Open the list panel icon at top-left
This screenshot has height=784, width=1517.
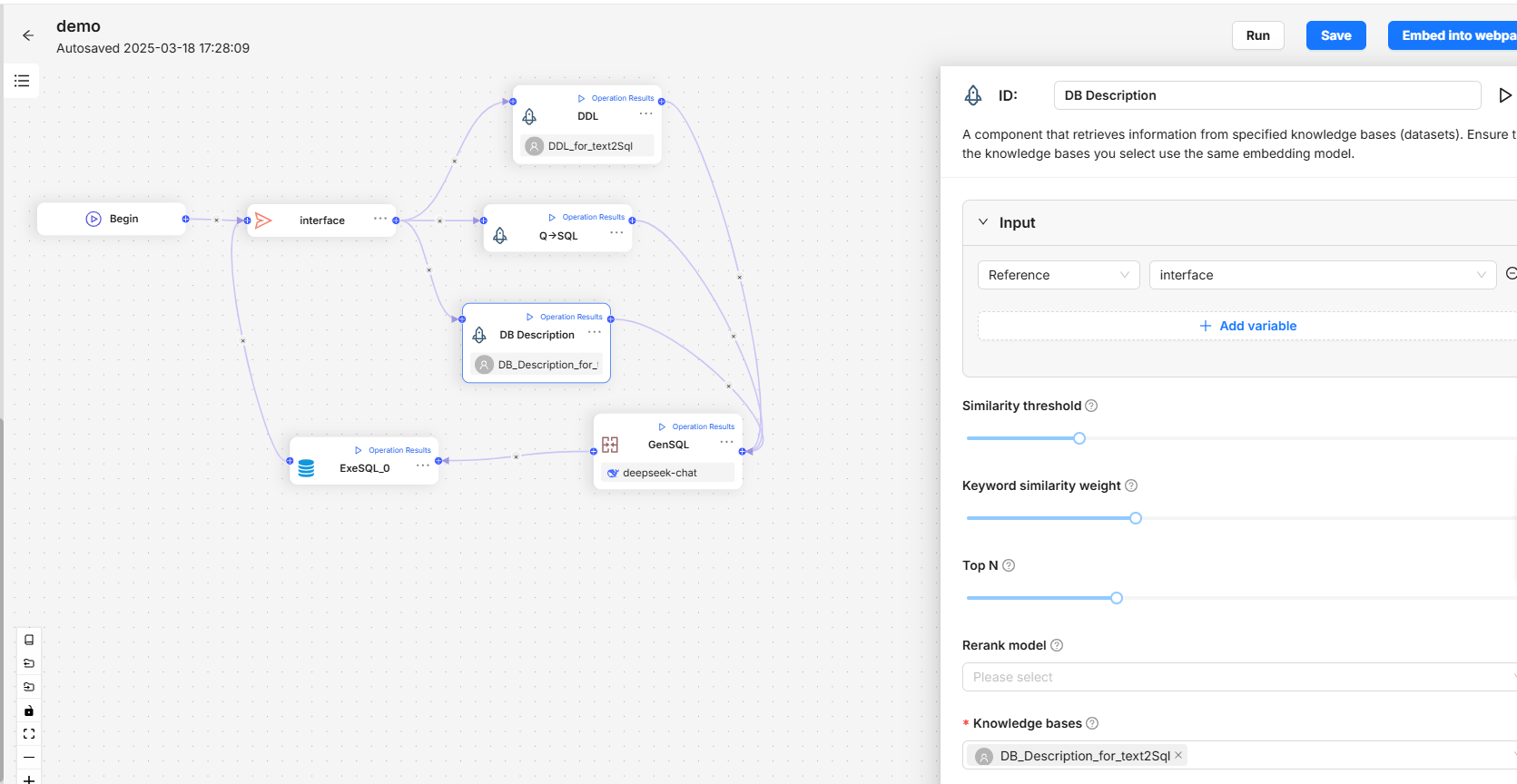(22, 81)
